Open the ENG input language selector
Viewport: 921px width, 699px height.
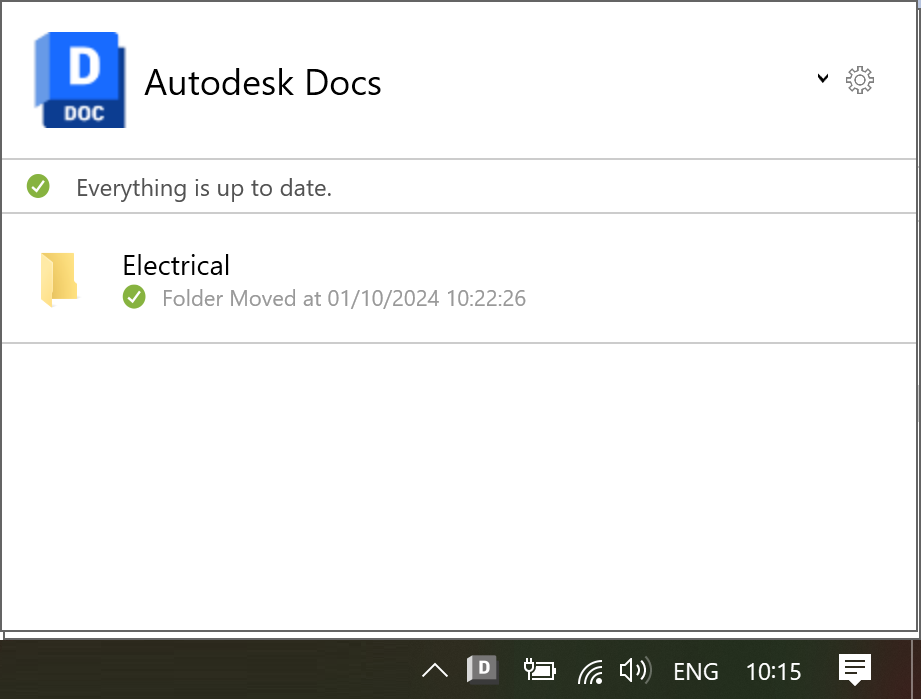(696, 671)
